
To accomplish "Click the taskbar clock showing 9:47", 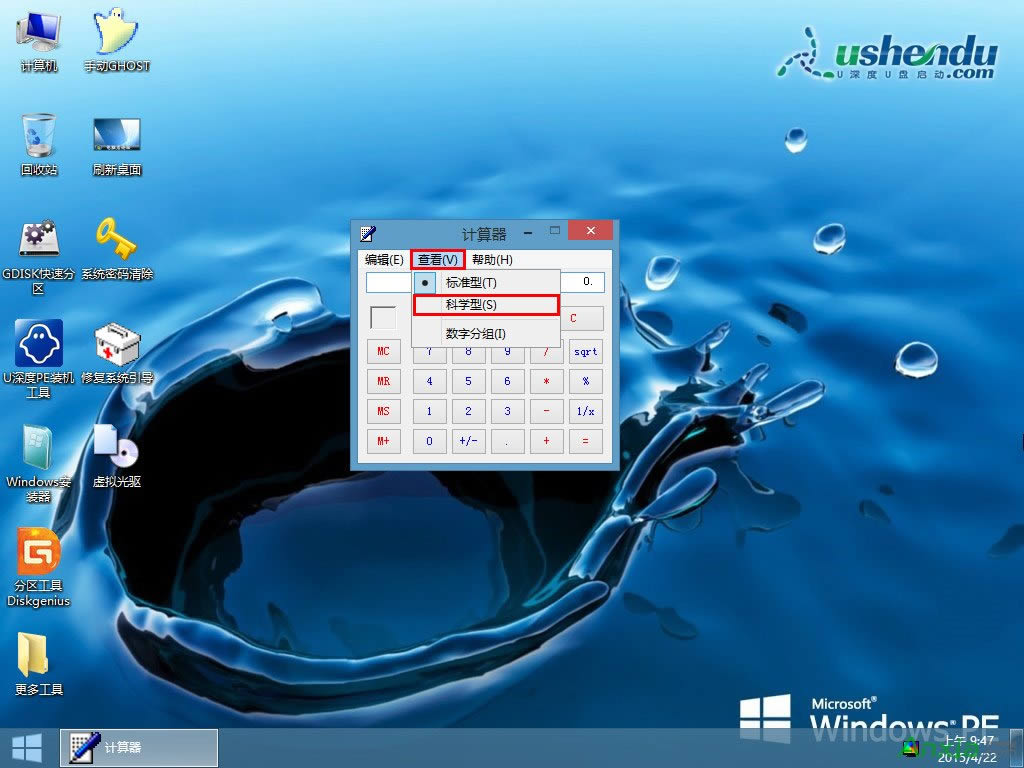I will click(968, 748).
